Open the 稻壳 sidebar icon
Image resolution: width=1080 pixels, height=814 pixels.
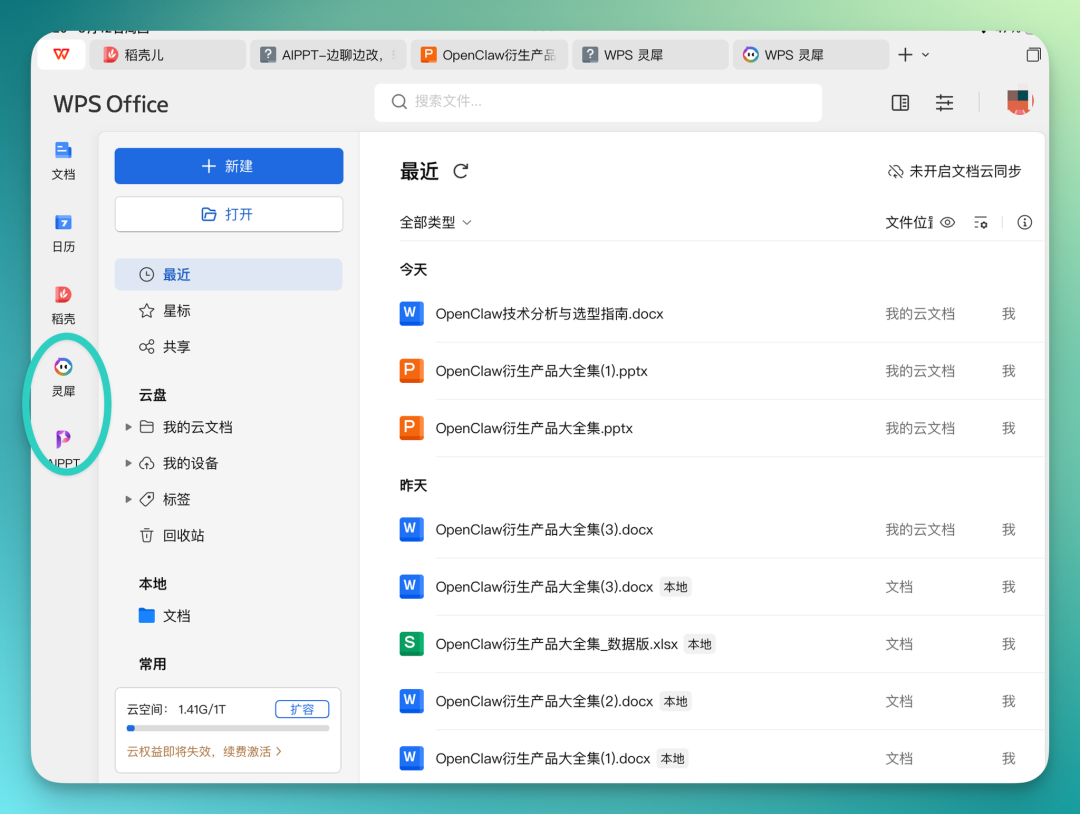pyautogui.click(x=63, y=295)
